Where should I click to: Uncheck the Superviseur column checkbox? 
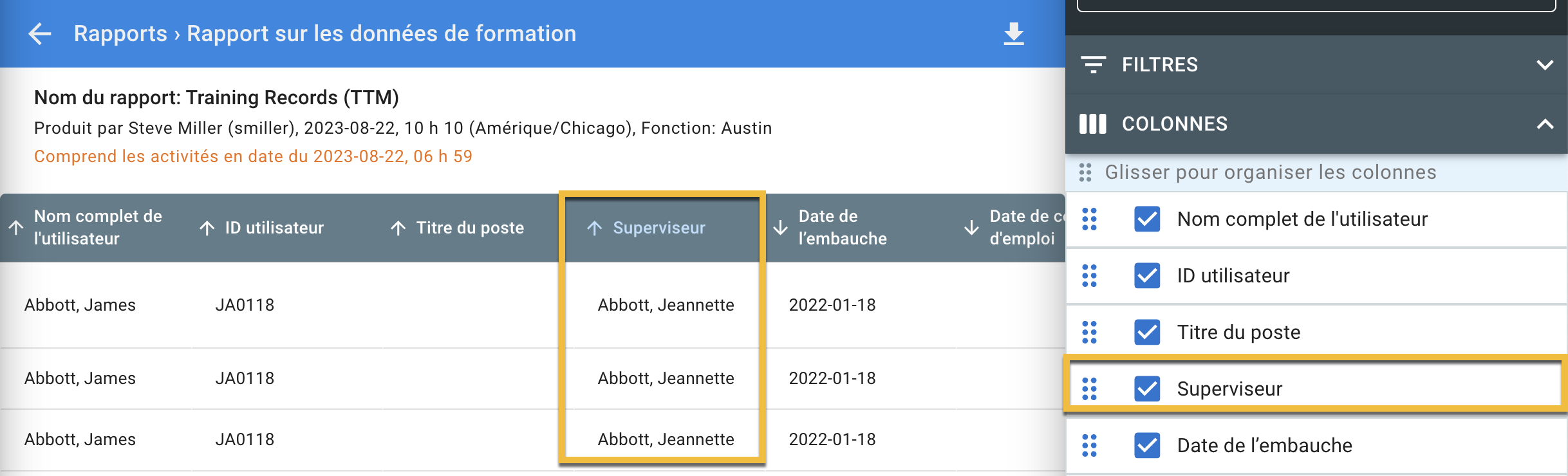1147,389
